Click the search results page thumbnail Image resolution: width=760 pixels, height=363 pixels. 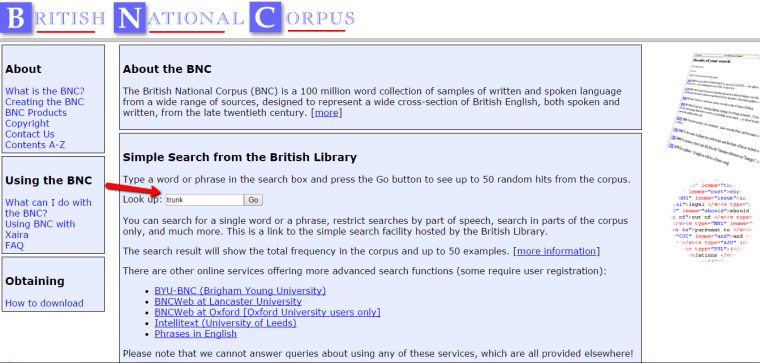(713, 109)
